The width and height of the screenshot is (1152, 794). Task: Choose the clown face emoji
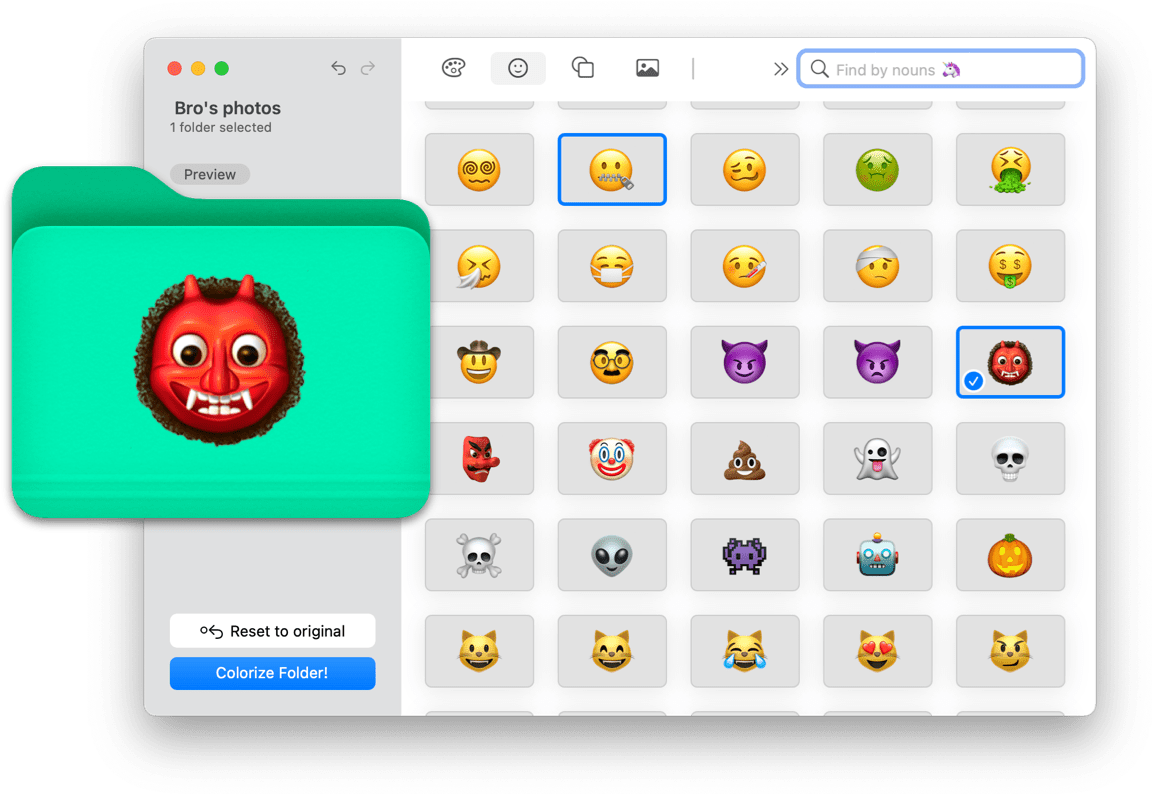point(612,458)
